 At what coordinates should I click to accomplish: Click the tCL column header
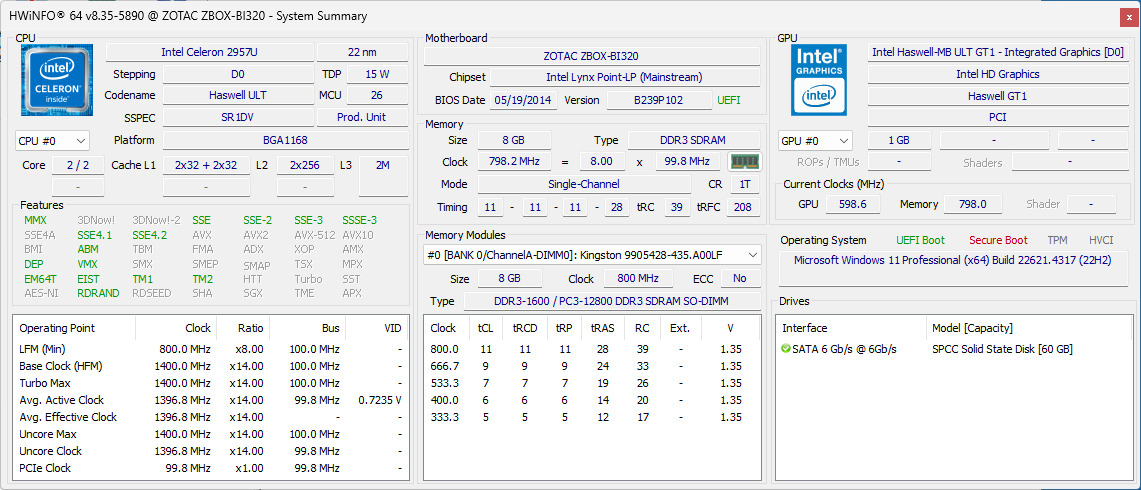[x=486, y=328]
